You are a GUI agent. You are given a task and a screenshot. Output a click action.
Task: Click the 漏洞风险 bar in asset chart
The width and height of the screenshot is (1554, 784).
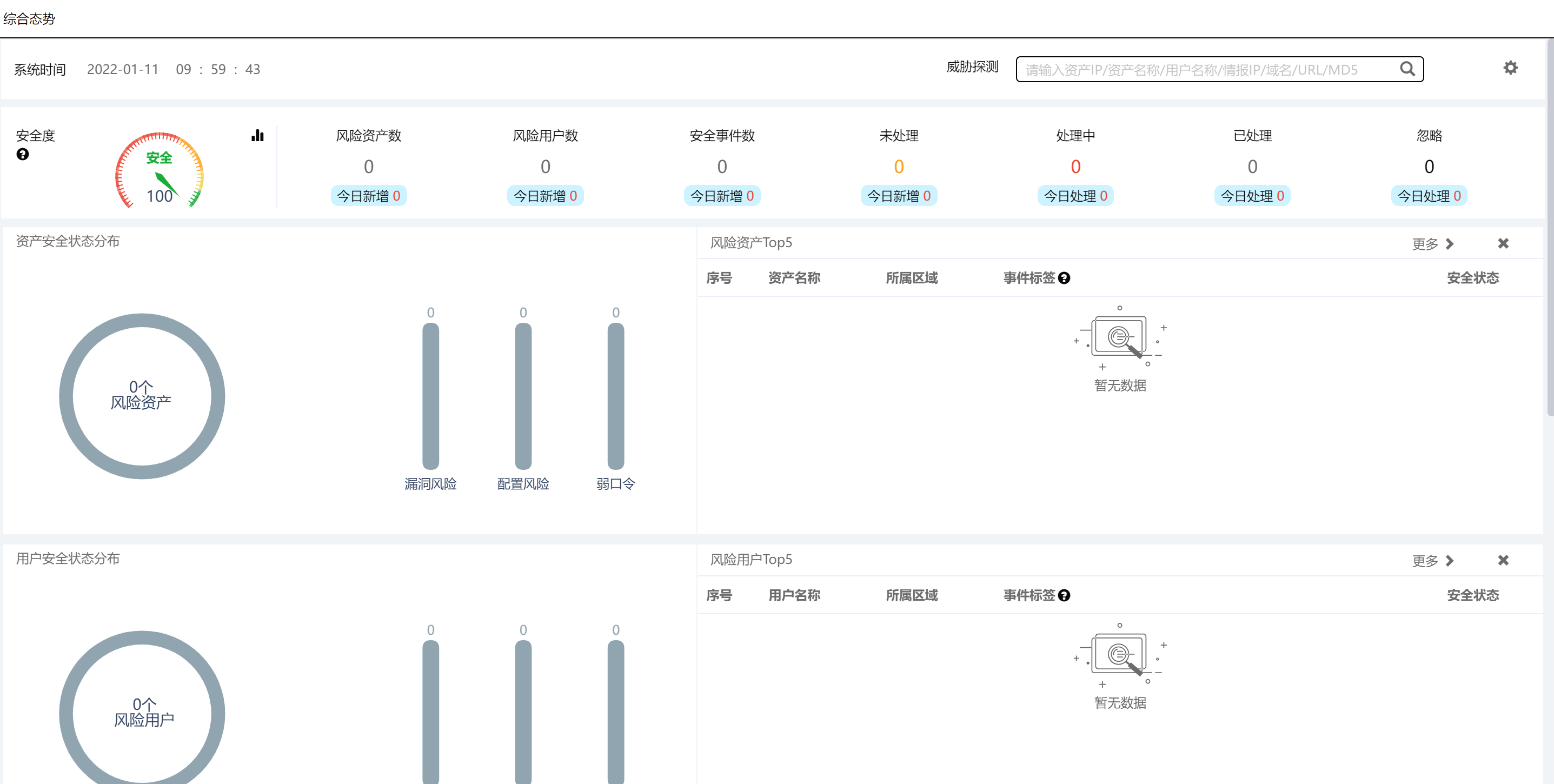(x=430, y=396)
